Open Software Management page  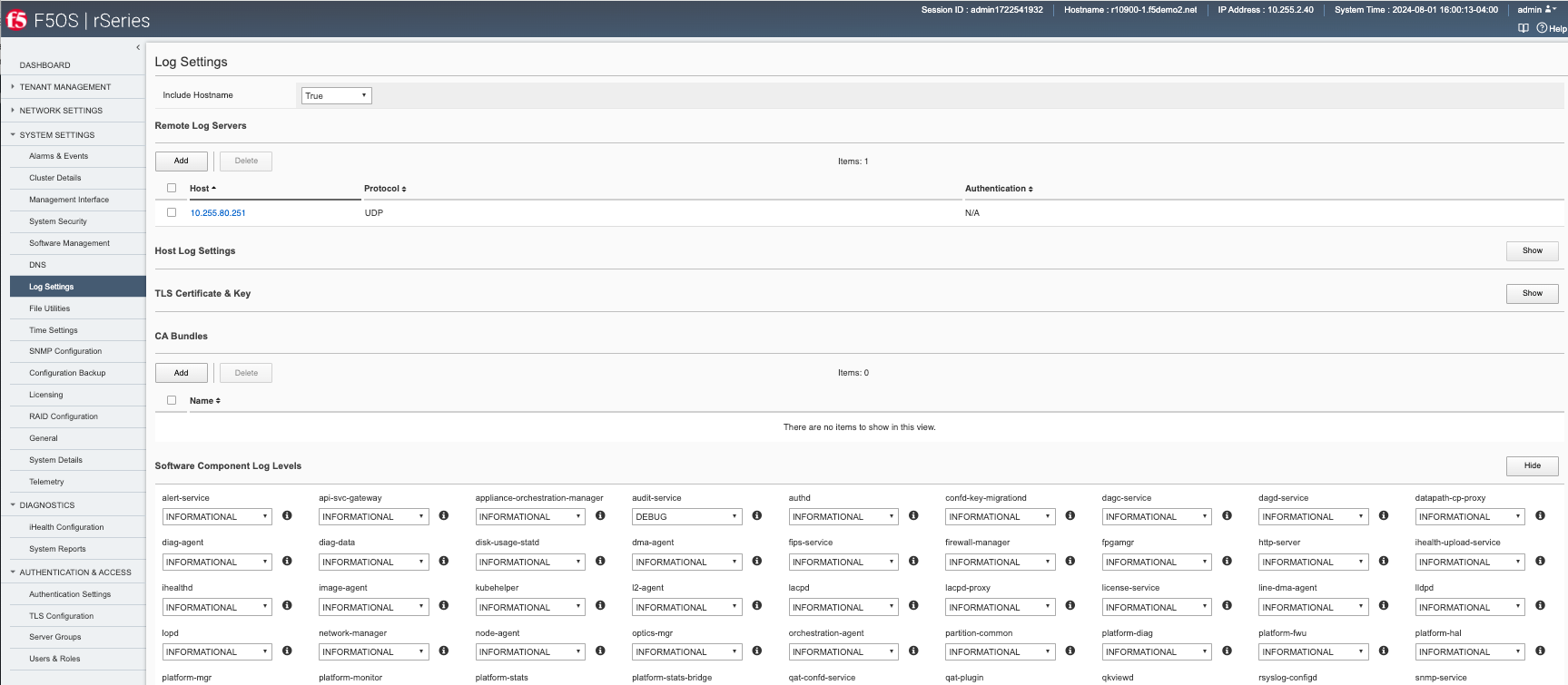(x=69, y=243)
